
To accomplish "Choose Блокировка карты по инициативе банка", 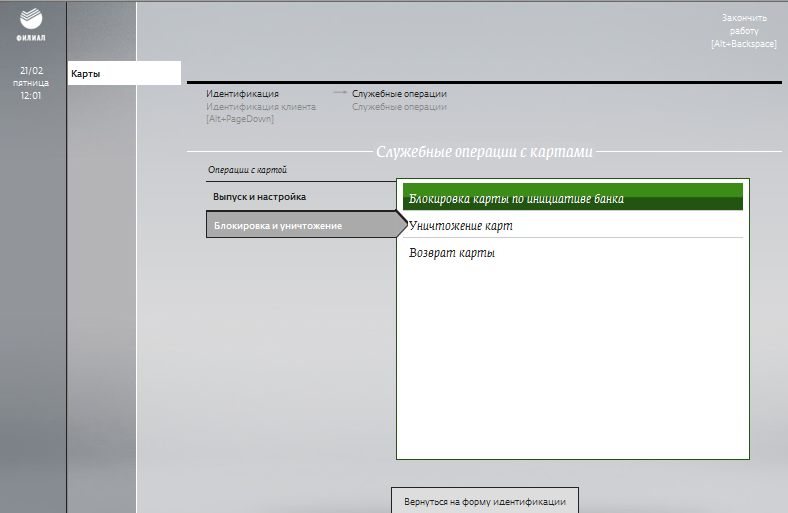I will pyautogui.click(x=572, y=197).
